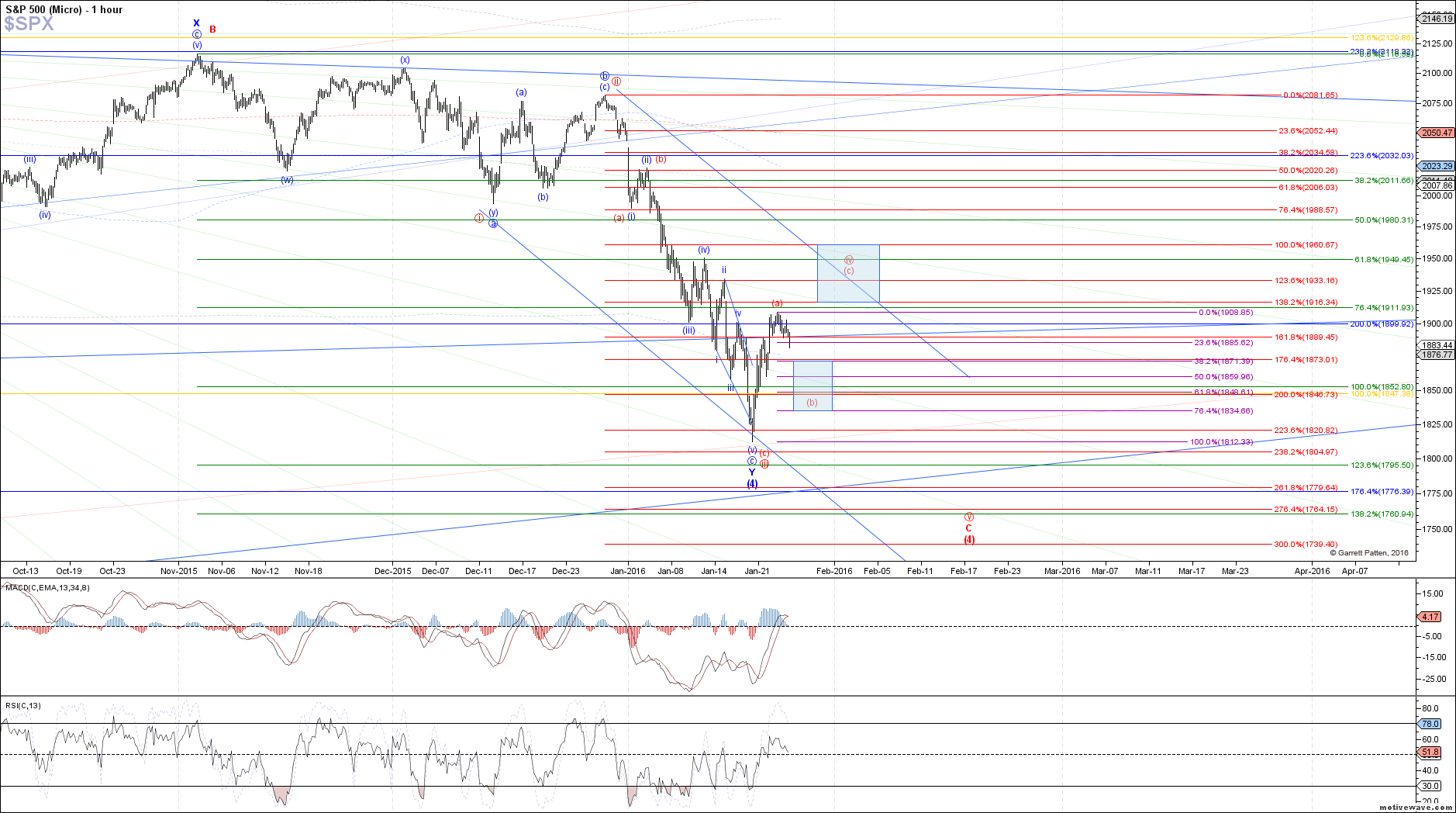Click the blue "223.6%(2032.03)" Fibonacci label
1456x813 pixels.
tap(1382, 156)
